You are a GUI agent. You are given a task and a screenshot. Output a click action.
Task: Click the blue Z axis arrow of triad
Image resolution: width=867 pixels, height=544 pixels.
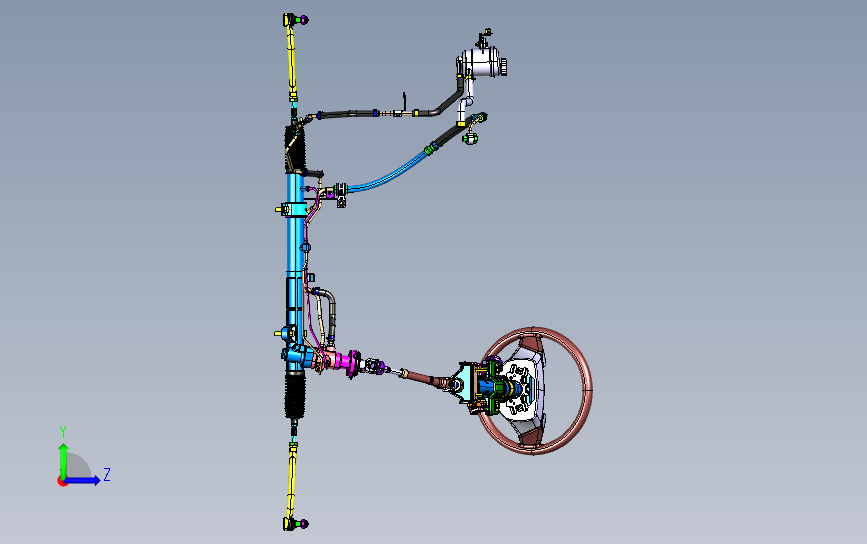pos(83,480)
